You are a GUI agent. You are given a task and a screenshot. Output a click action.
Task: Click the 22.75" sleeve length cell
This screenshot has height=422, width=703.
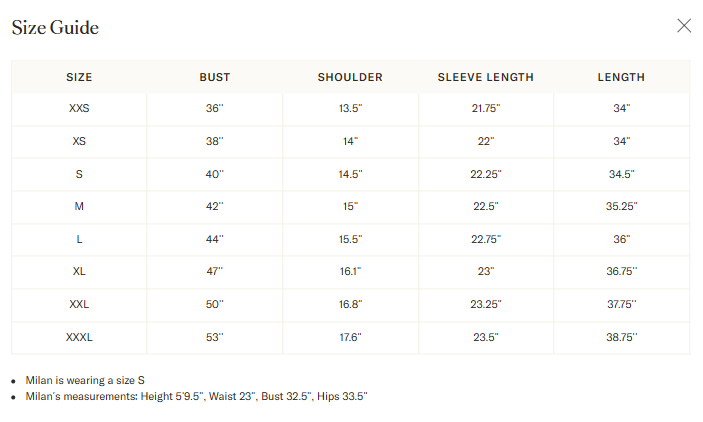coord(486,239)
